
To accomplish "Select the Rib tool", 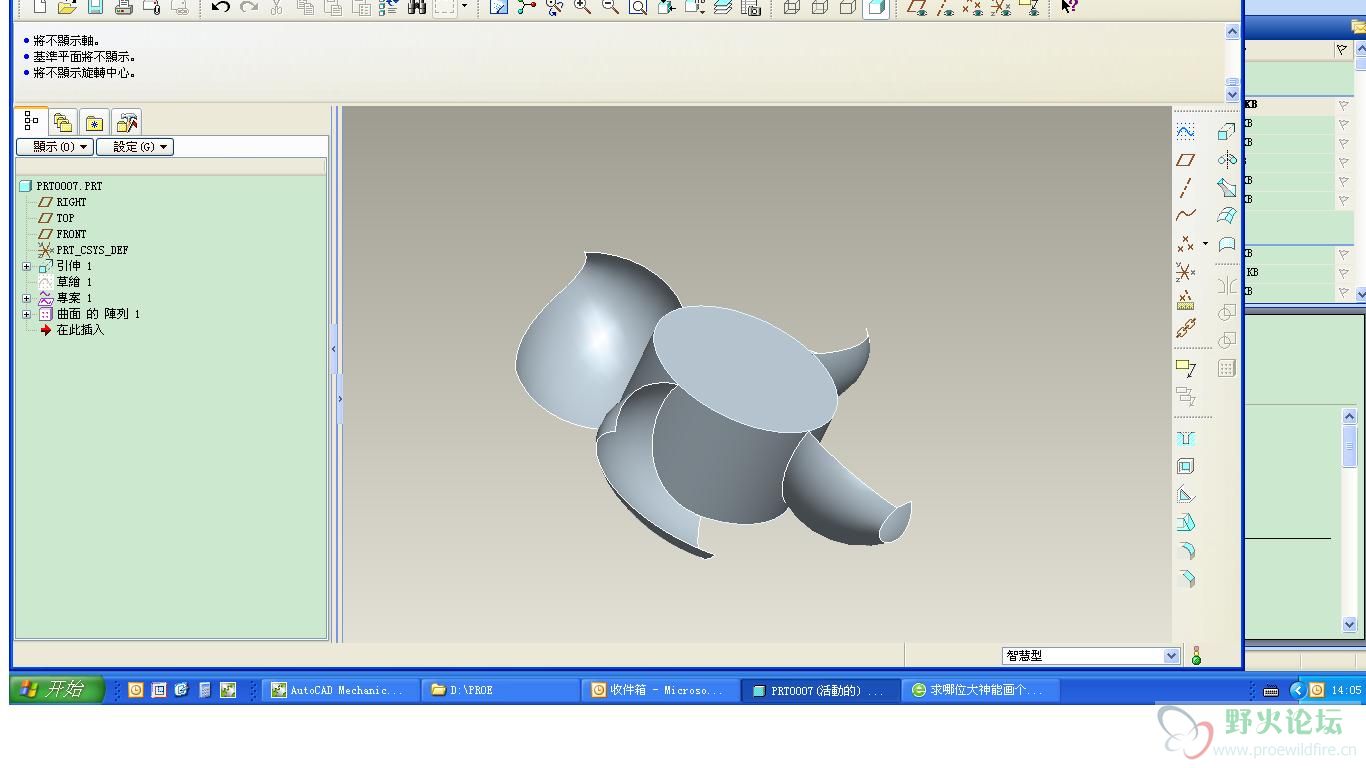I will [x=1186, y=494].
